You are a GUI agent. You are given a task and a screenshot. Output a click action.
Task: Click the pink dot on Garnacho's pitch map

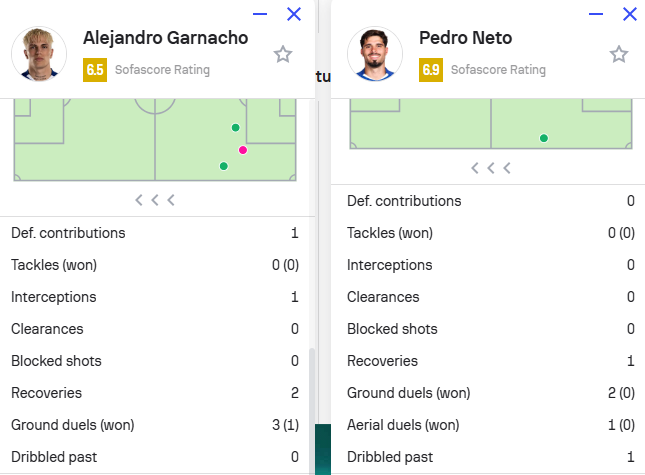[x=243, y=150]
